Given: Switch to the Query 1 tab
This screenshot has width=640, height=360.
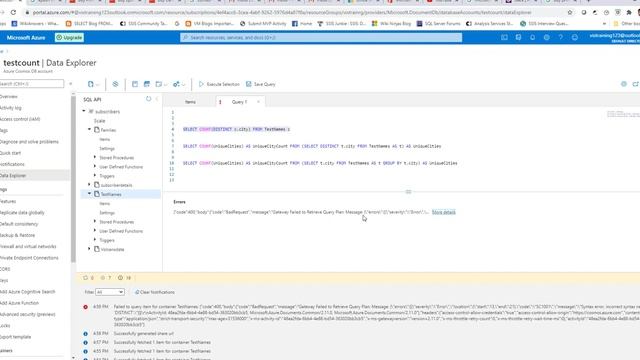Looking at the screenshot, I should click(x=239, y=102).
